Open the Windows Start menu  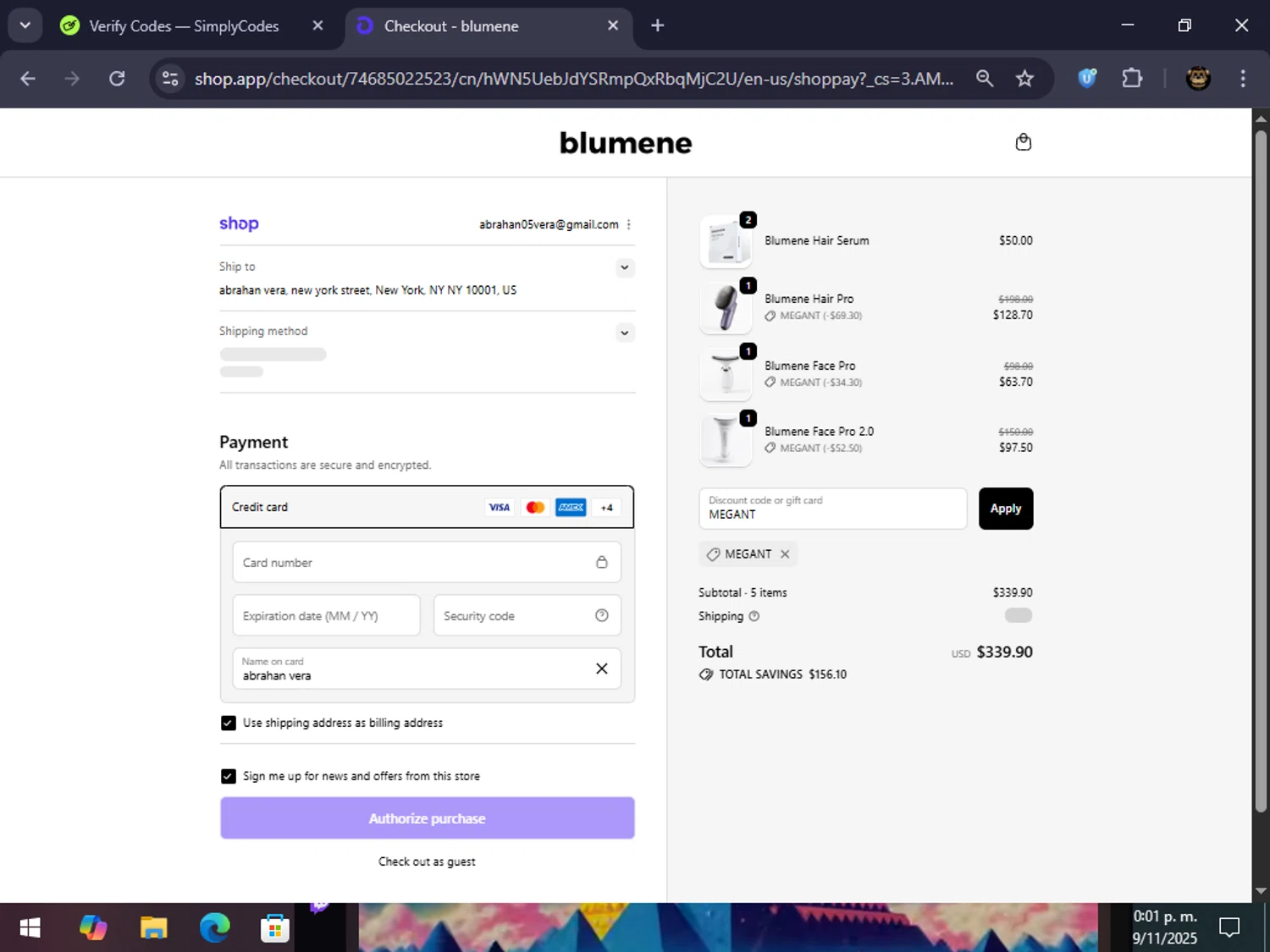30,928
